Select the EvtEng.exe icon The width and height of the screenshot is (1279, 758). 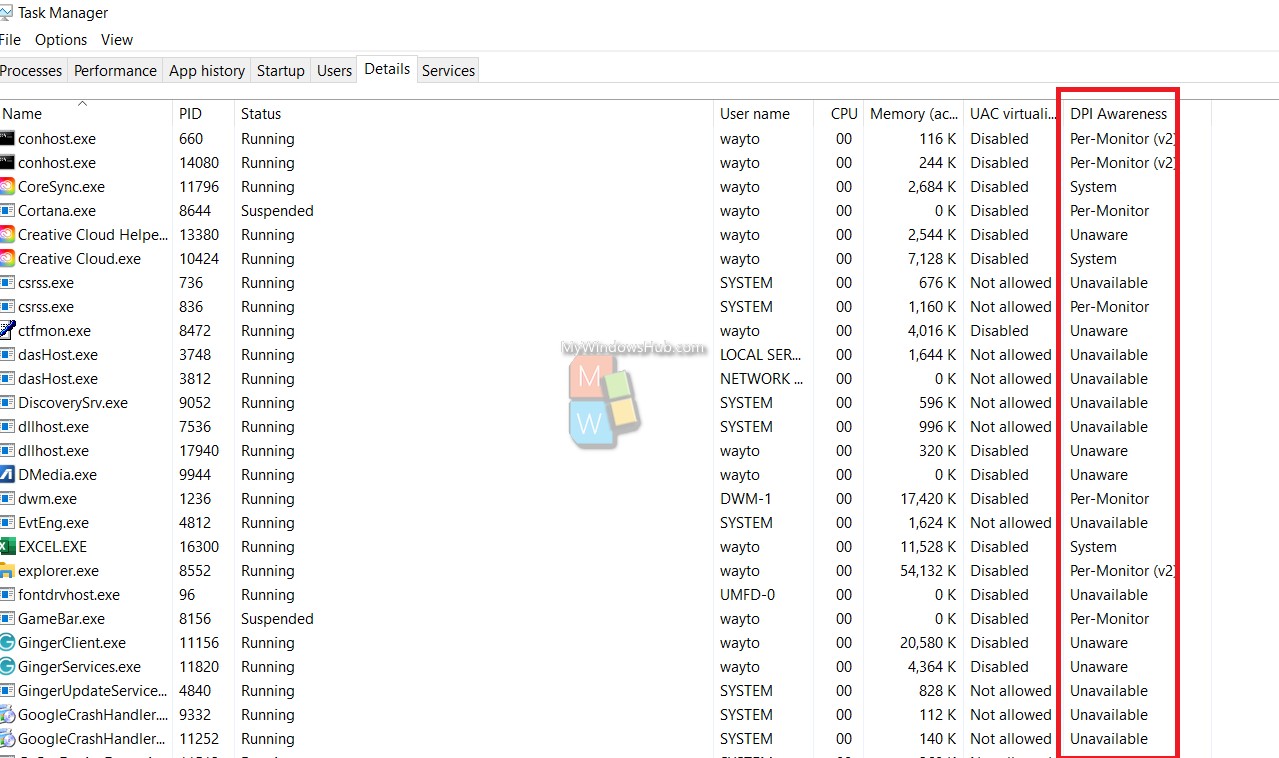point(8,523)
